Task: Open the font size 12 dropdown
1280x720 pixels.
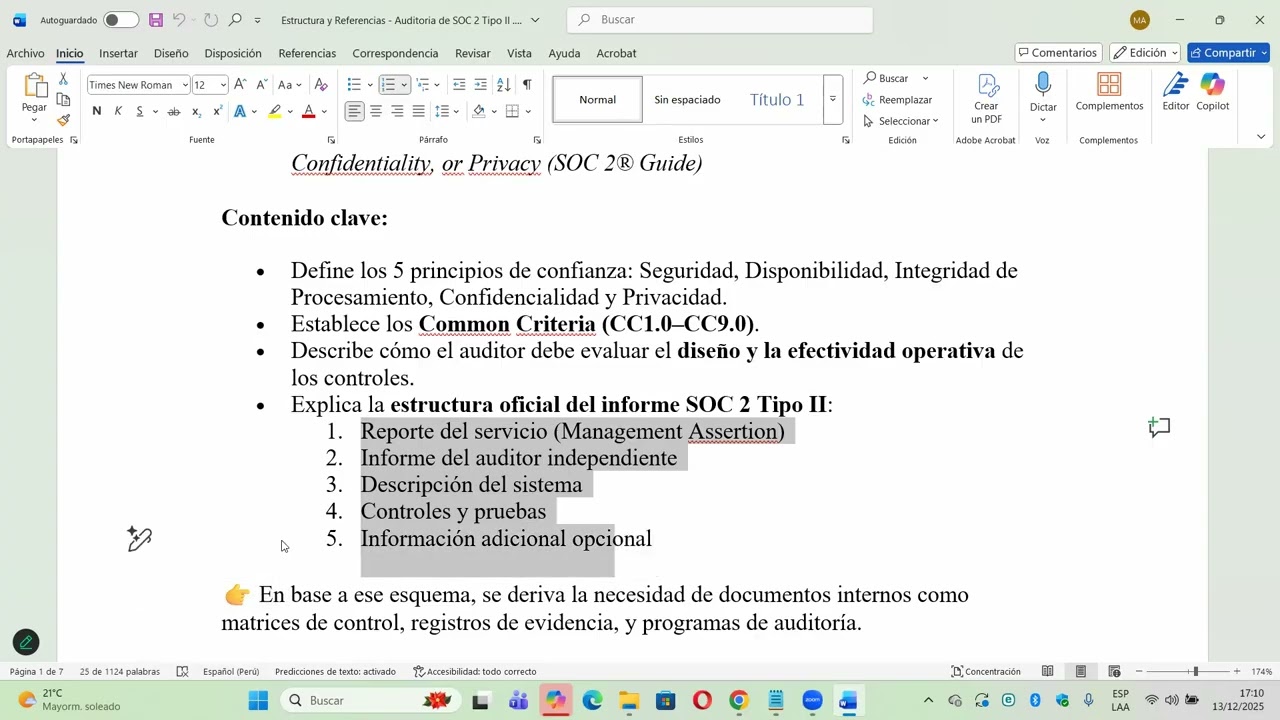Action: pos(222,85)
